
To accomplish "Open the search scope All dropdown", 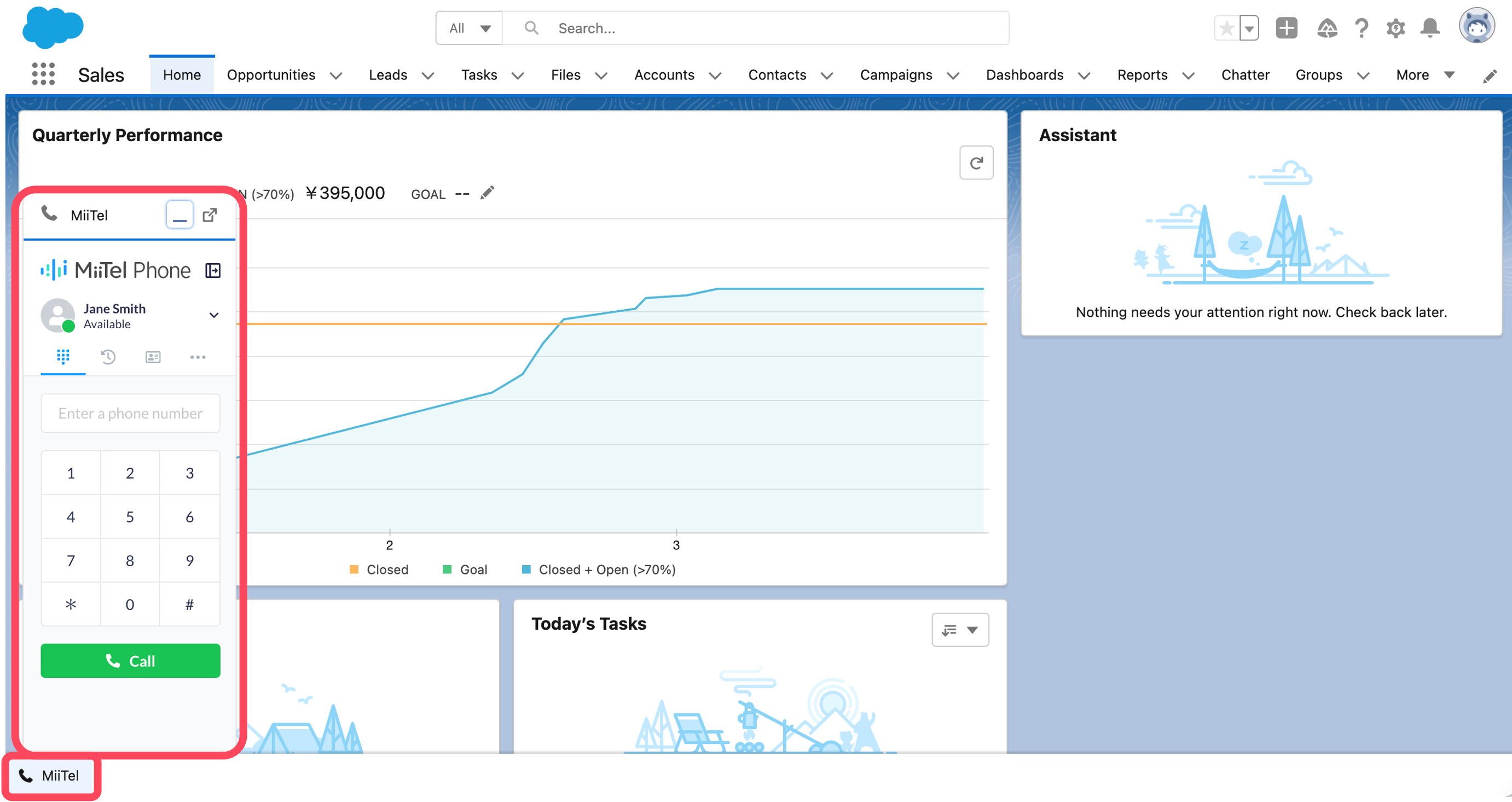I will 469,28.
